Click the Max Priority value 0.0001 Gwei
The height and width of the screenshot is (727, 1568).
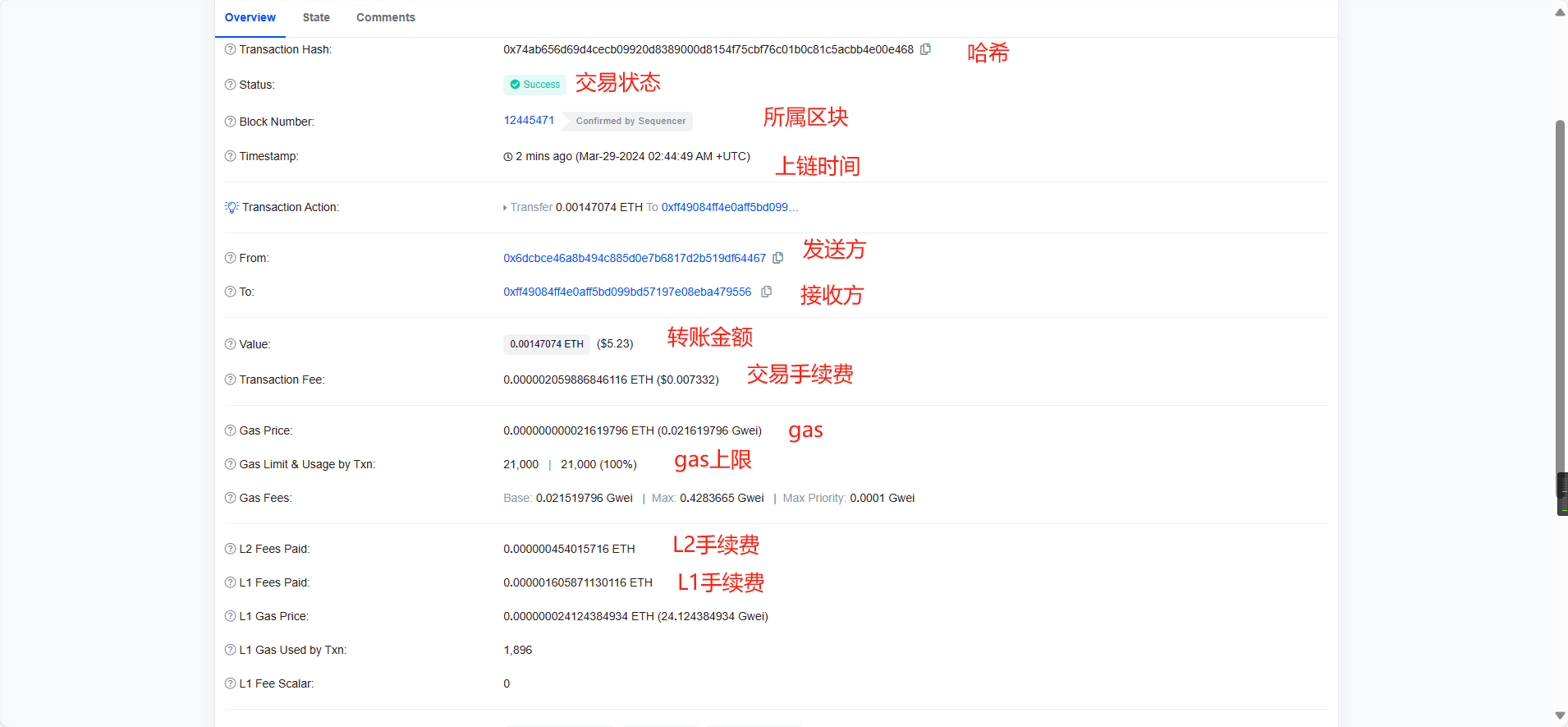click(x=883, y=498)
